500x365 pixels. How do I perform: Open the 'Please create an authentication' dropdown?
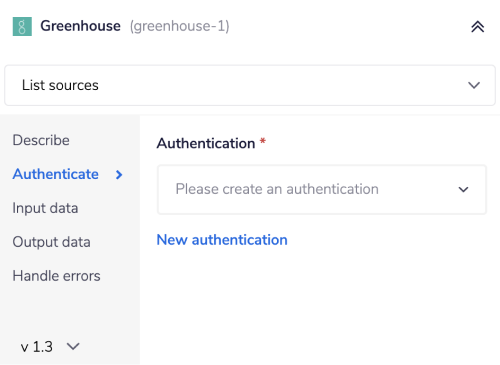pos(322,189)
